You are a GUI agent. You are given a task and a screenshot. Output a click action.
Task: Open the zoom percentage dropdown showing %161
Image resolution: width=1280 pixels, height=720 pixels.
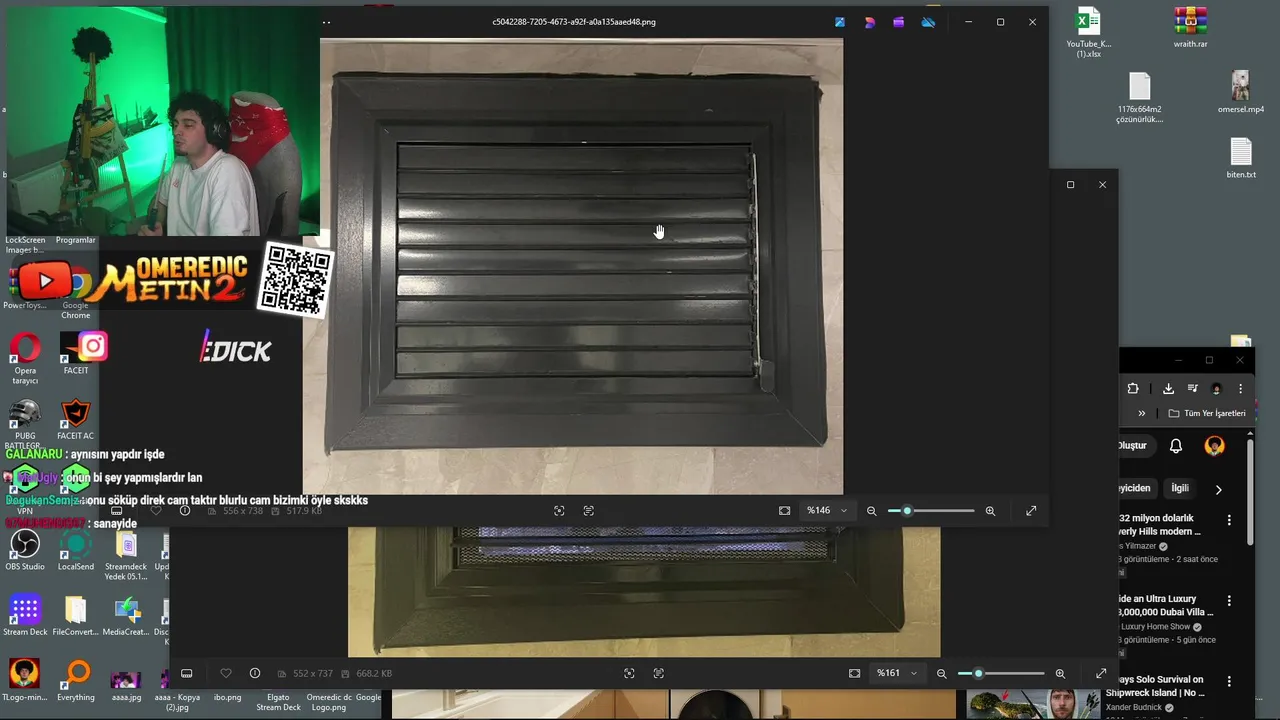(897, 673)
